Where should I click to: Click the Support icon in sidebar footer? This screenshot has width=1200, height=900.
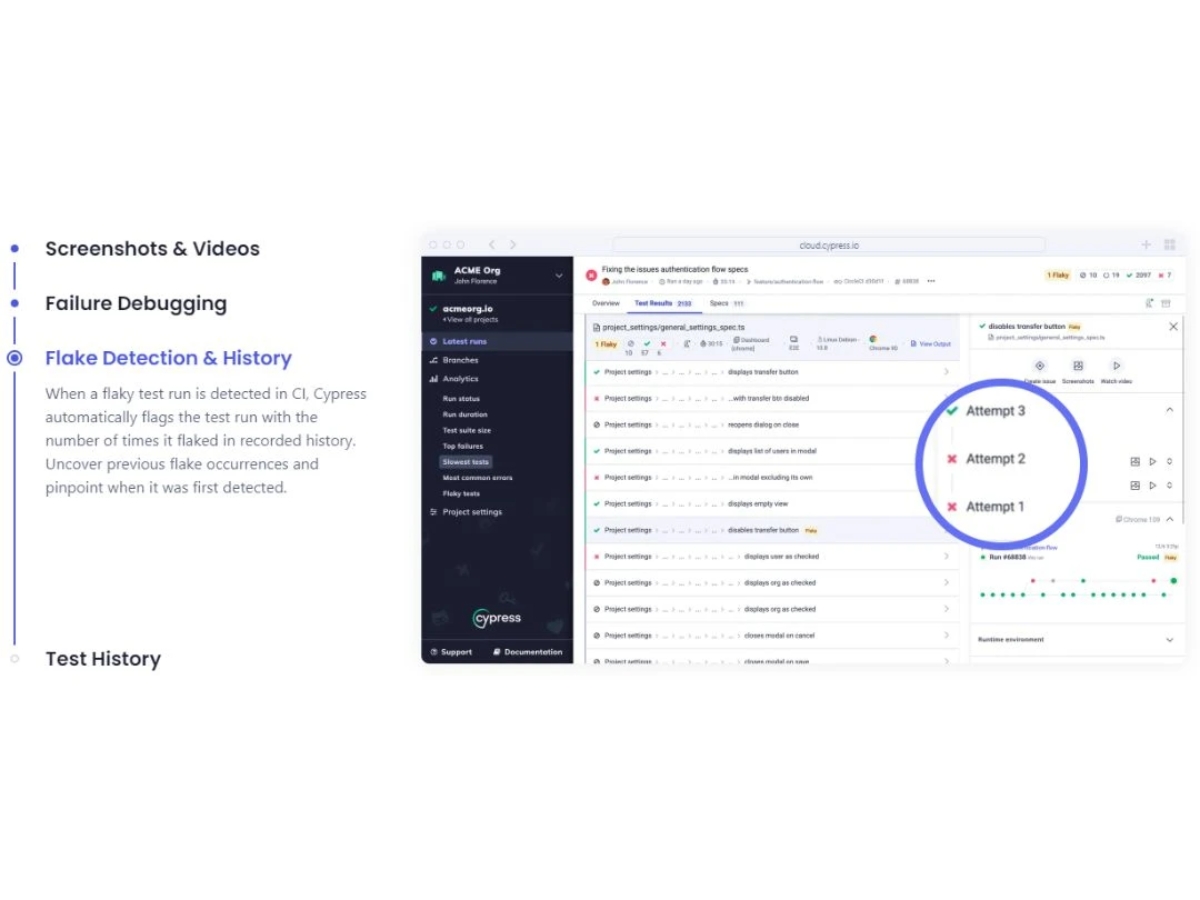(x=434, y=652)
